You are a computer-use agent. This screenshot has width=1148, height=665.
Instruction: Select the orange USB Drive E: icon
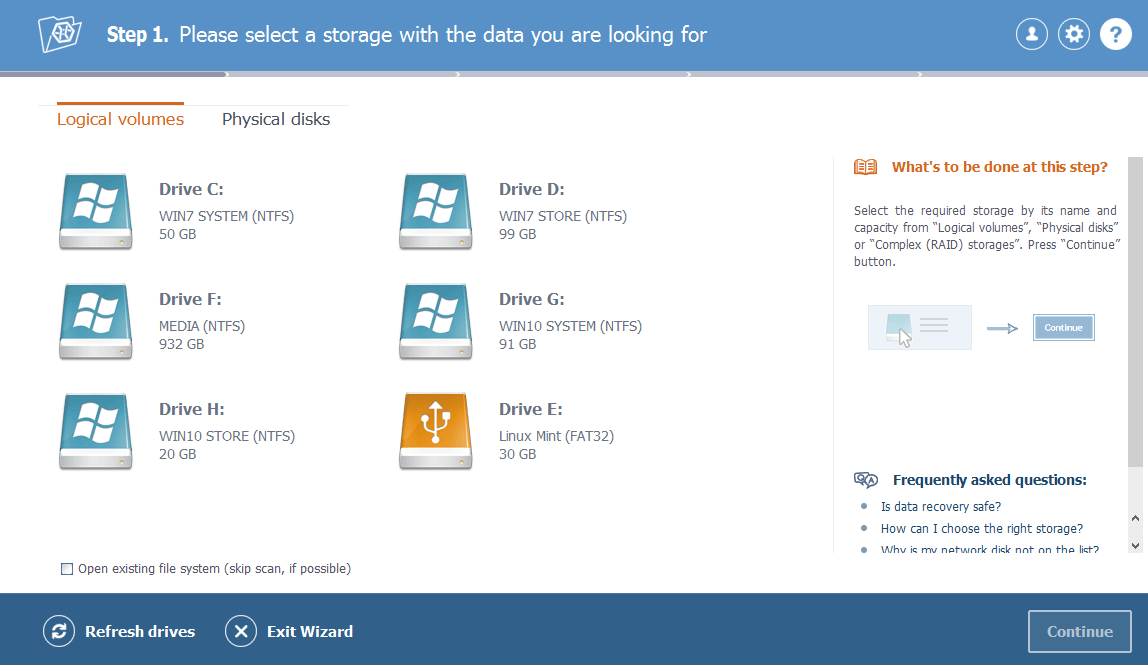pos(435,431)
